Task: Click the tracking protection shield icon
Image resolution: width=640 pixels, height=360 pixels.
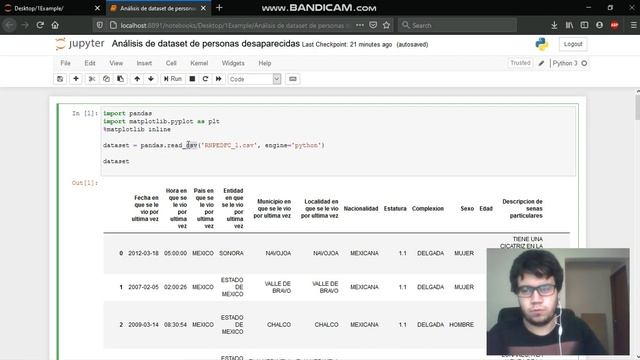Action: [100, 25]
